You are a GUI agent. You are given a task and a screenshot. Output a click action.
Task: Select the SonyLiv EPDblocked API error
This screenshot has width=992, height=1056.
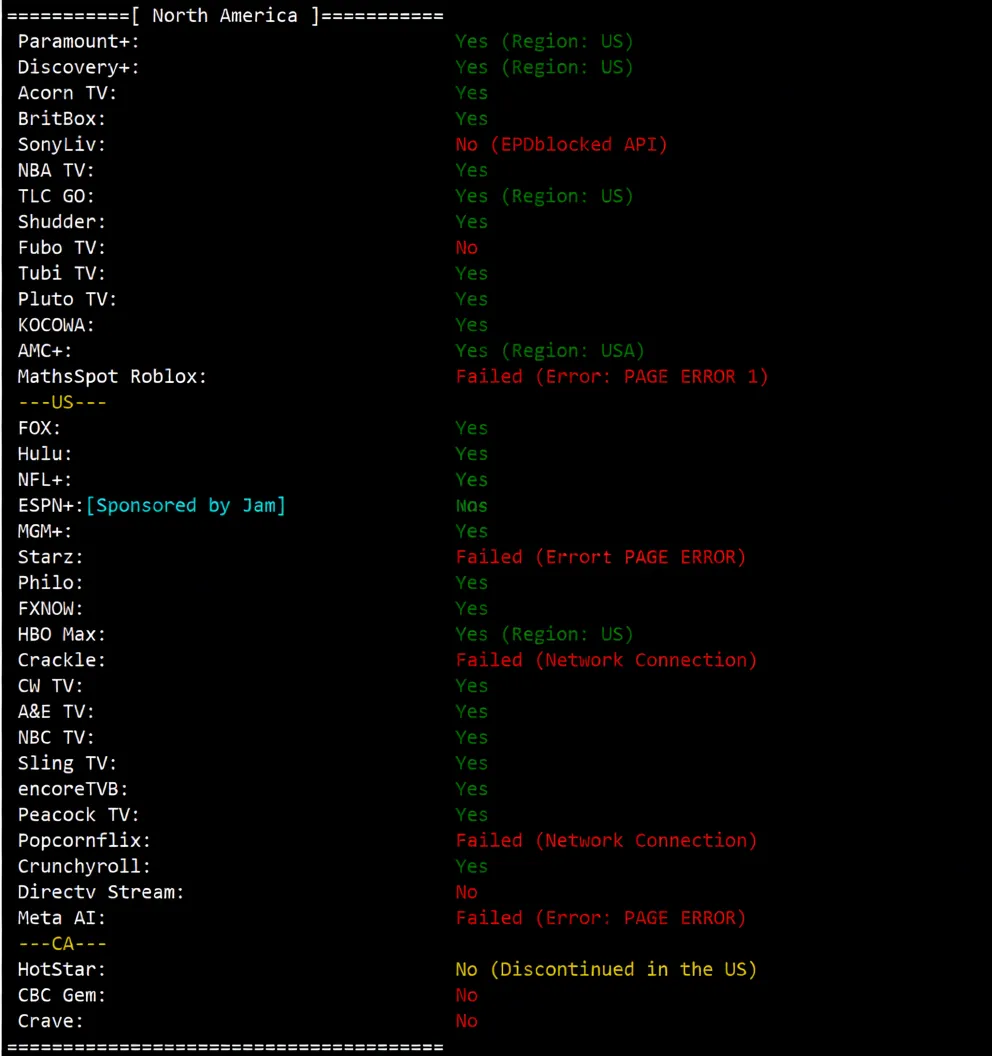(561, 144)
